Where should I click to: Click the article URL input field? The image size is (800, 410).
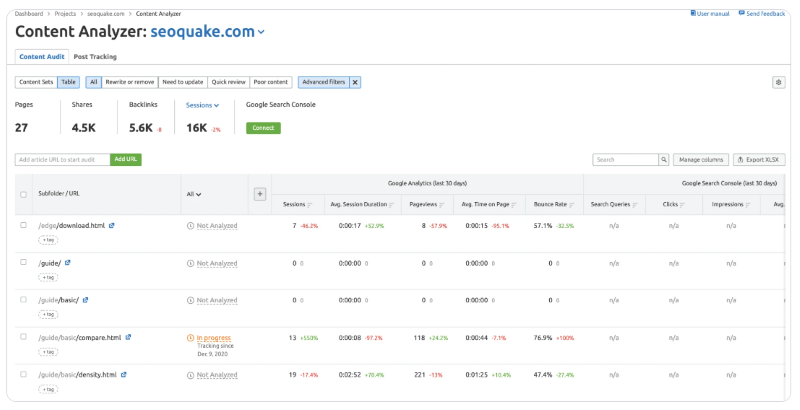click(x=62, y=159)
